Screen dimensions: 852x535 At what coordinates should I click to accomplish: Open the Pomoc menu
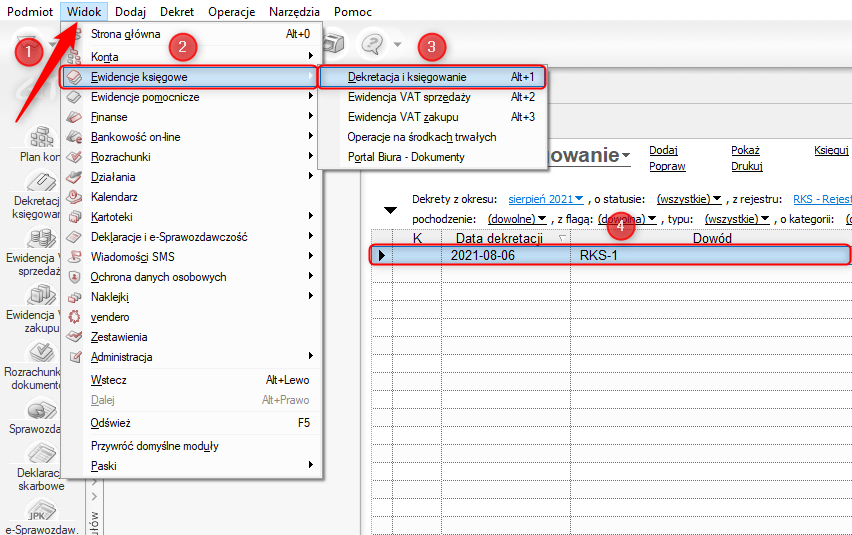[353, 11]
